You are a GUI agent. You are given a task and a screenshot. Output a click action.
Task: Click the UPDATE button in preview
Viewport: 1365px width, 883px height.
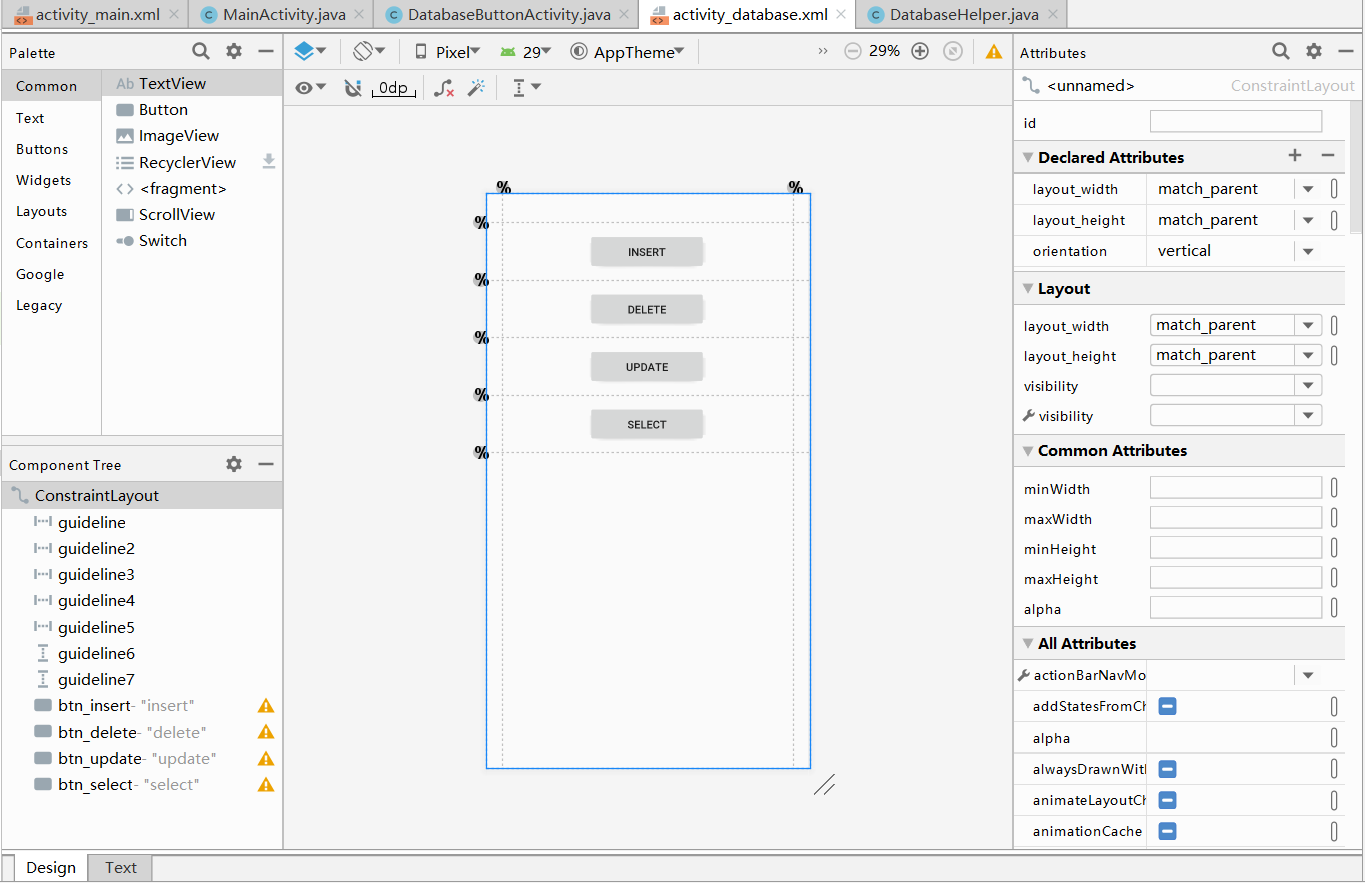tap(647, 367)
